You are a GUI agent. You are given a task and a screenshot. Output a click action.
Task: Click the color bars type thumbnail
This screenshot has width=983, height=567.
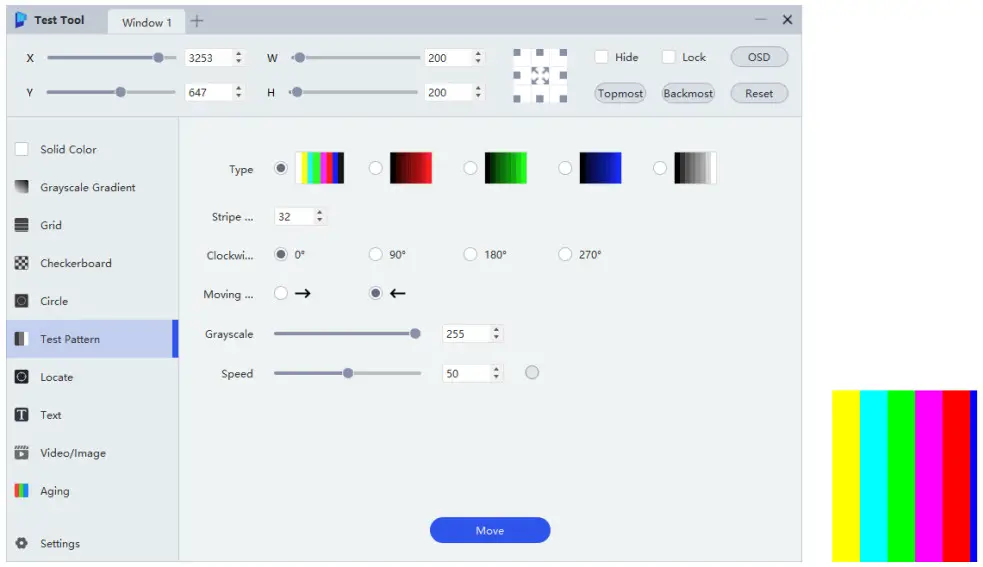[320, 167]
